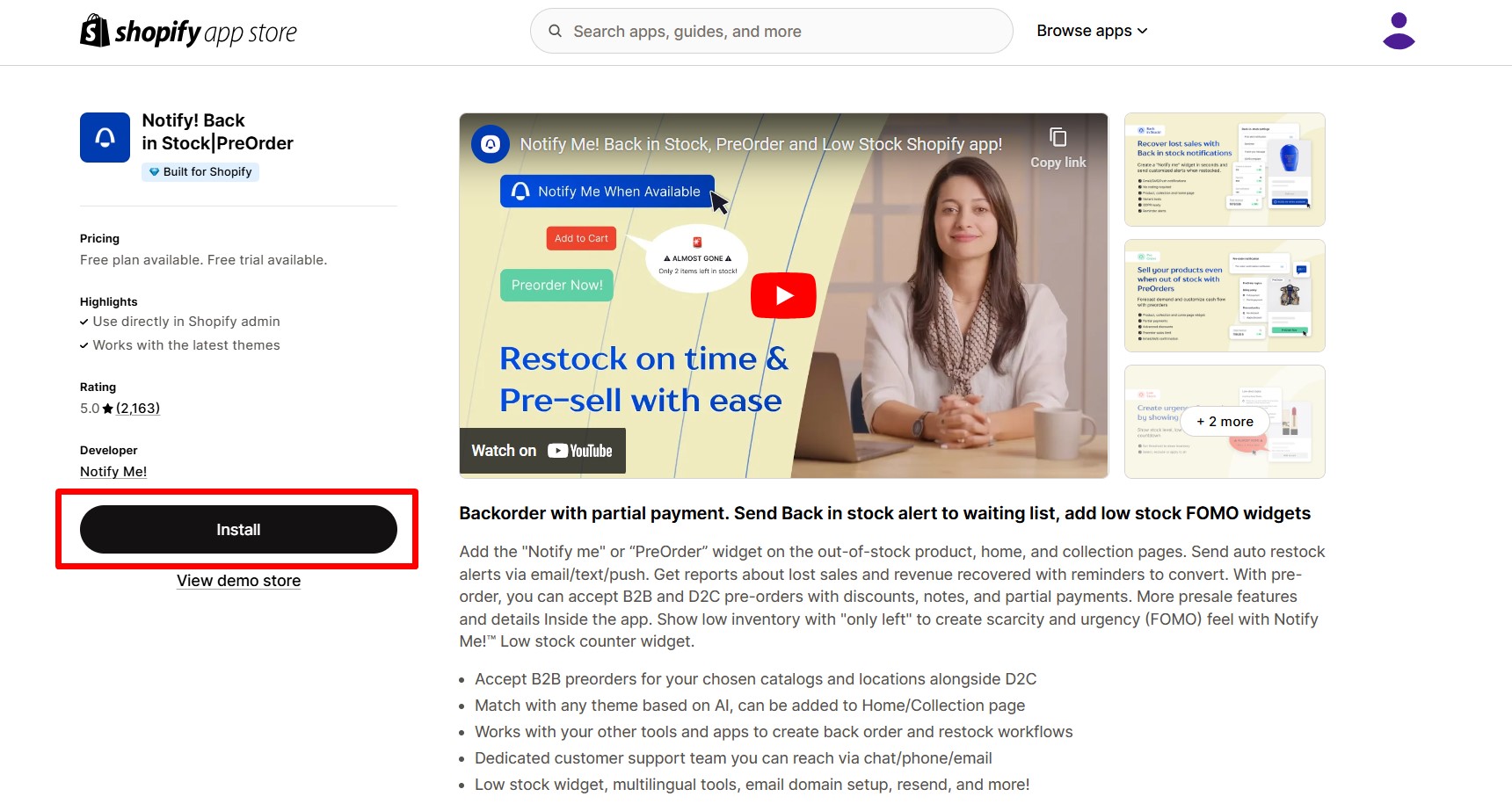Click the Shopify app store logo

click(188, 32)
